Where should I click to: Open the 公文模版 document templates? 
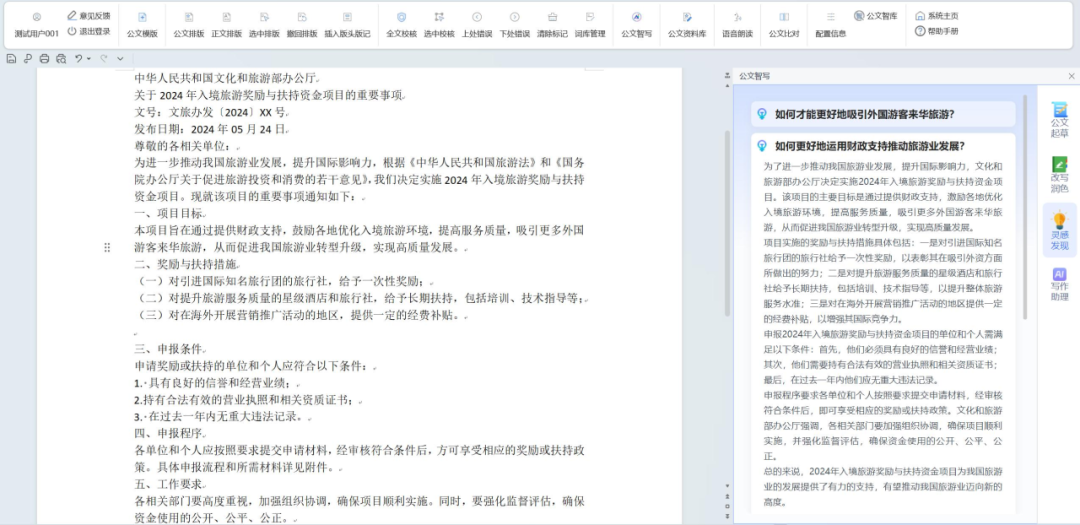point(142,25)
